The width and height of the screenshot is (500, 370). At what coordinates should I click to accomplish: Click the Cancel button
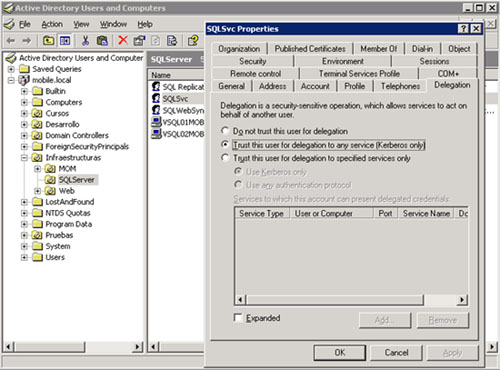coord(396,352)
